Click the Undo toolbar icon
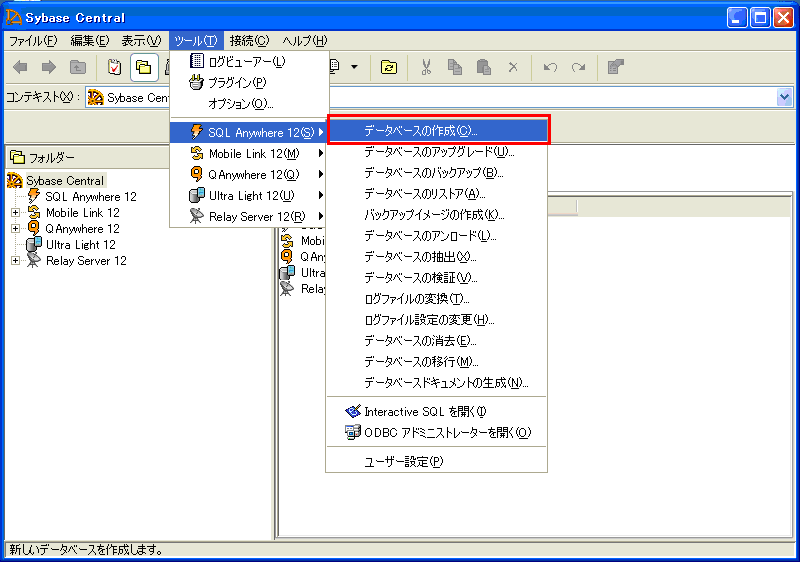800x562 pixels. click(549, 67)
